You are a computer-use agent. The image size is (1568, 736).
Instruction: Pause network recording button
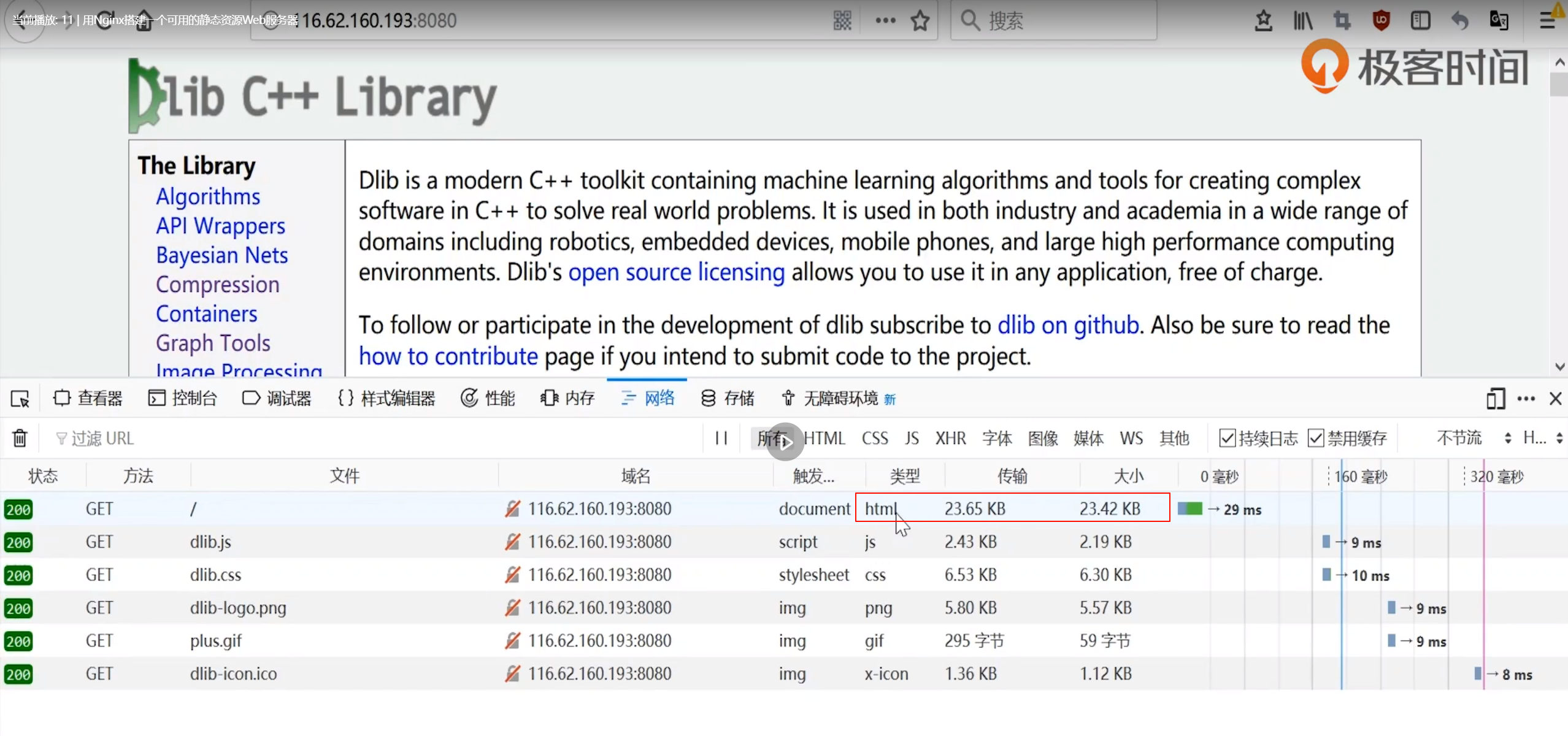pos(721,438)
